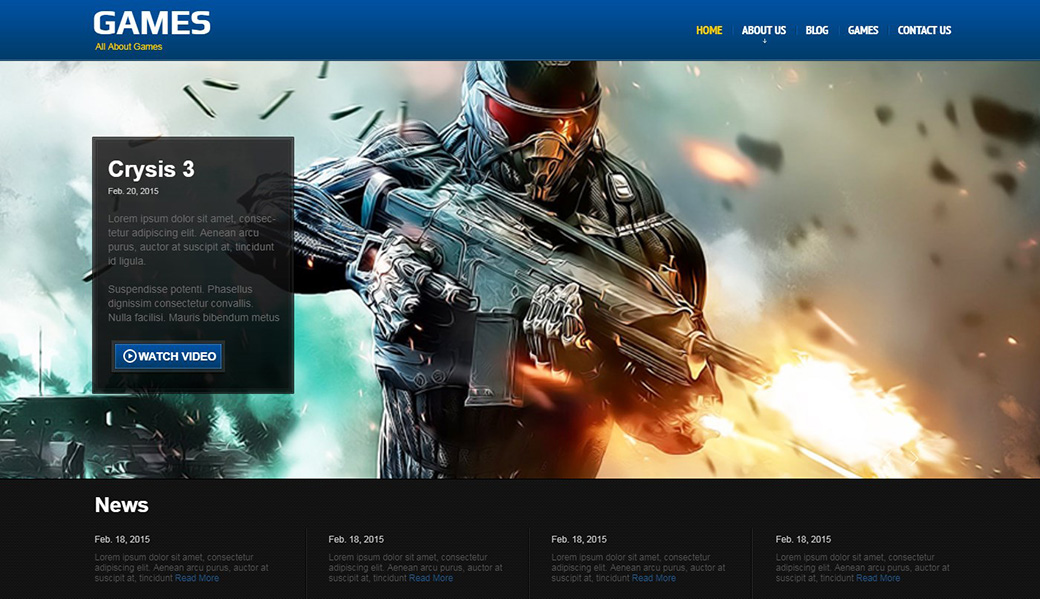This screenshot has height=599, width=1040.
Task: Open the Contact Us page
Action: pos(924,30)
